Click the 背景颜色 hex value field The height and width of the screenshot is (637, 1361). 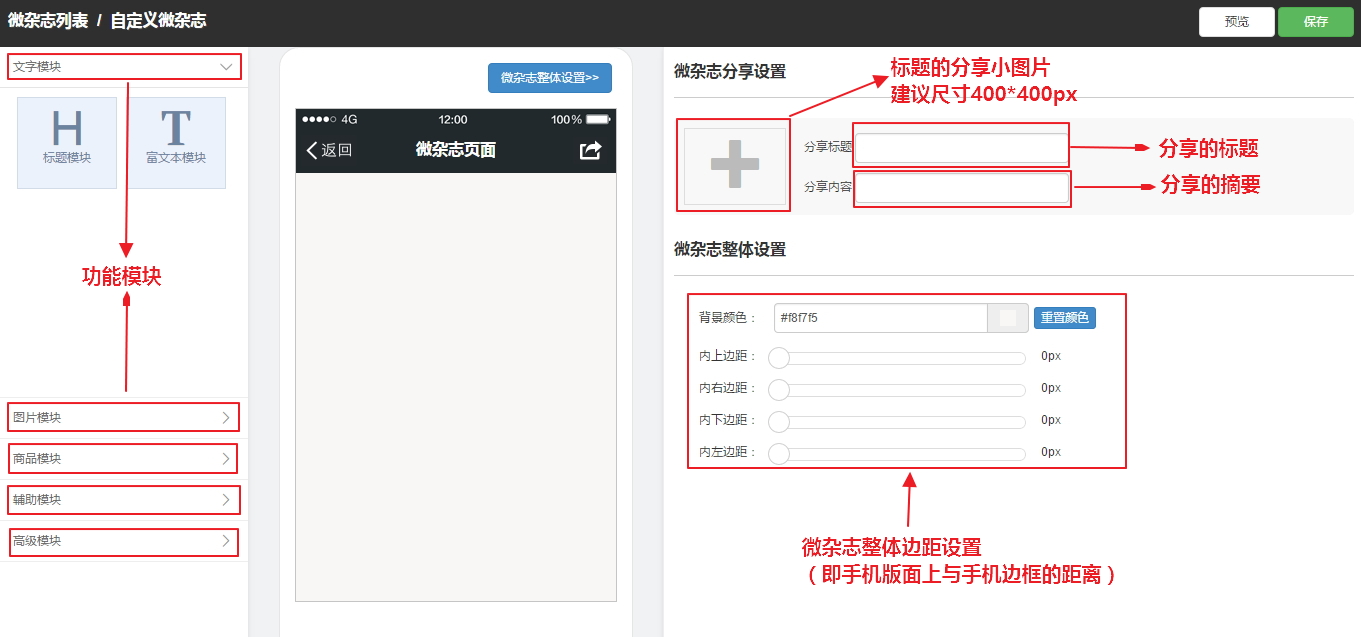[880, 318]
